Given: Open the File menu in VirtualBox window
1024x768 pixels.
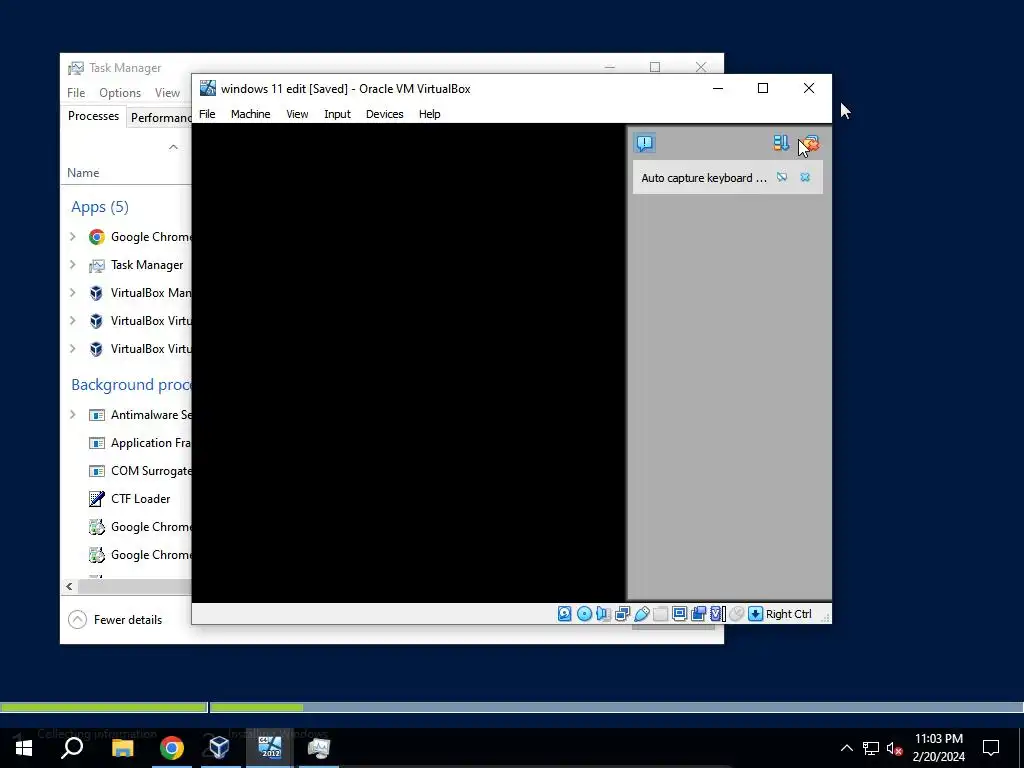Looking at the screenshot, I should pyautogui.click(x=207, y=114).
